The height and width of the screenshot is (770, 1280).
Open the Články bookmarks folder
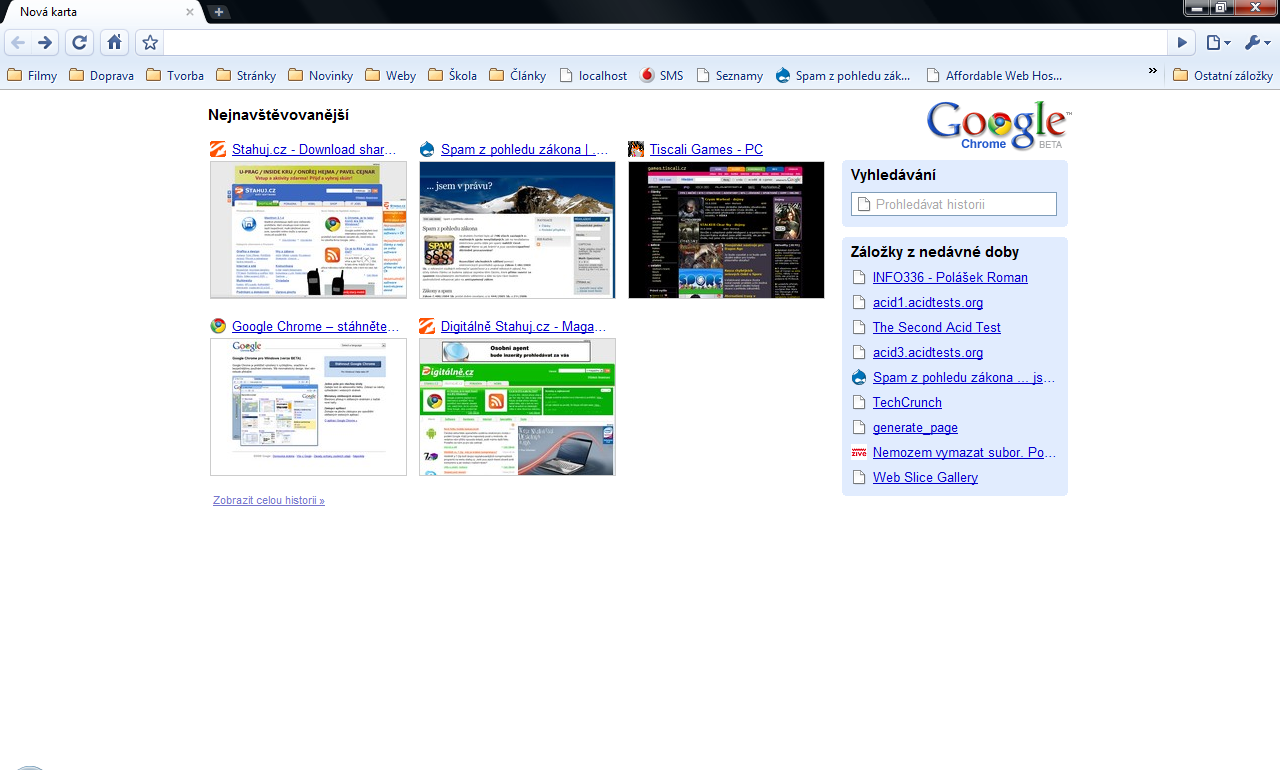click(517, 75)
